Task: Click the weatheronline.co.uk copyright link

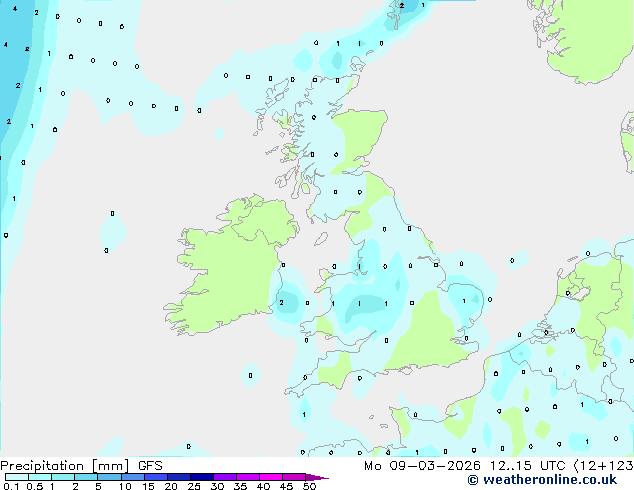Action: pyautogui.click(x=542, y=480)
